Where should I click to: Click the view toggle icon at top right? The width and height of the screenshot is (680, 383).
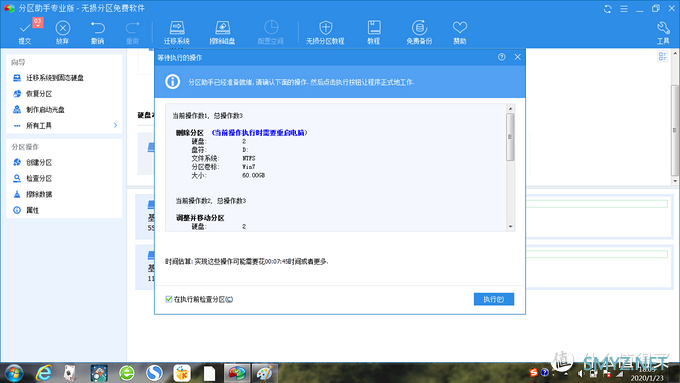pos(662,56)
